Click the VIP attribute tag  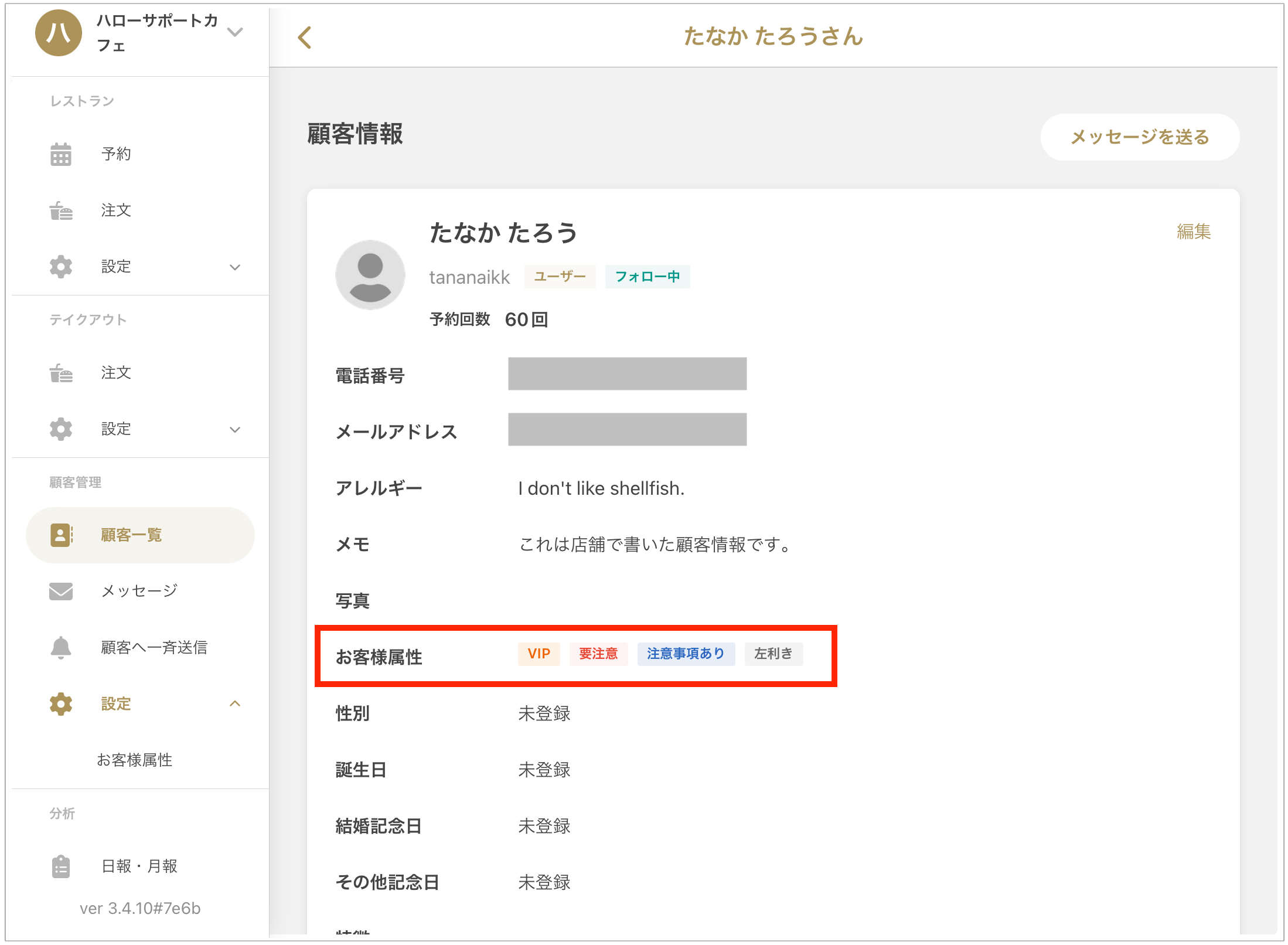pyautogui.click(x=539, y=654)
